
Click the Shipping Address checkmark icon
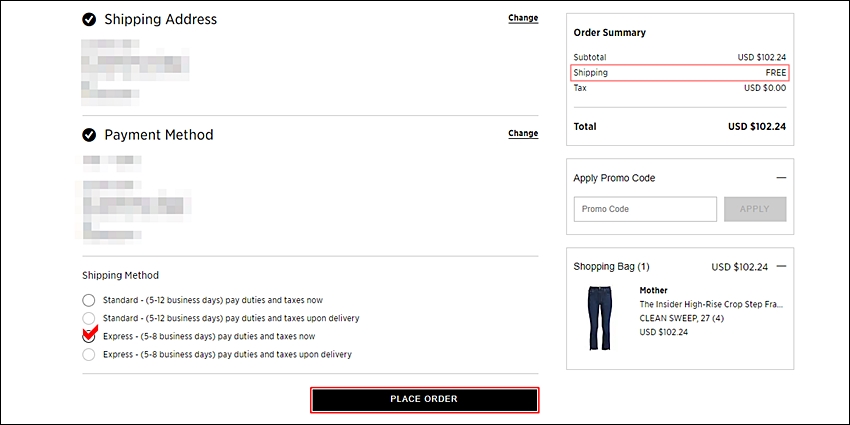tap(89, 20)
